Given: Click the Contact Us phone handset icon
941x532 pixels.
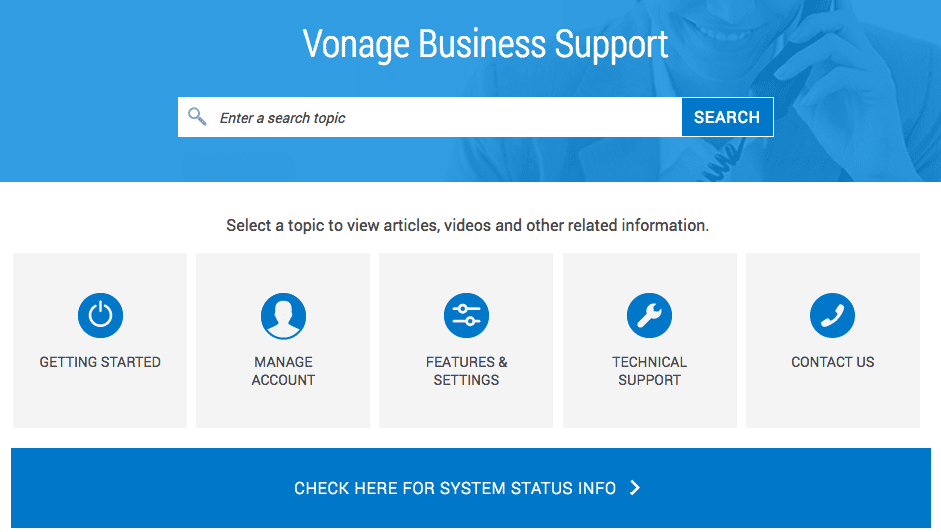Looking at the screenshot, I should [832, 315].
